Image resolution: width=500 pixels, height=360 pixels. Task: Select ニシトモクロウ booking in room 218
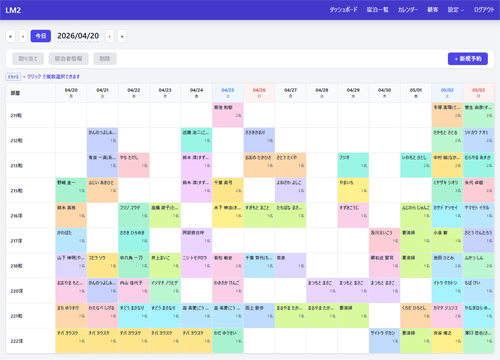pyautogui.click(x=196, y=265)
